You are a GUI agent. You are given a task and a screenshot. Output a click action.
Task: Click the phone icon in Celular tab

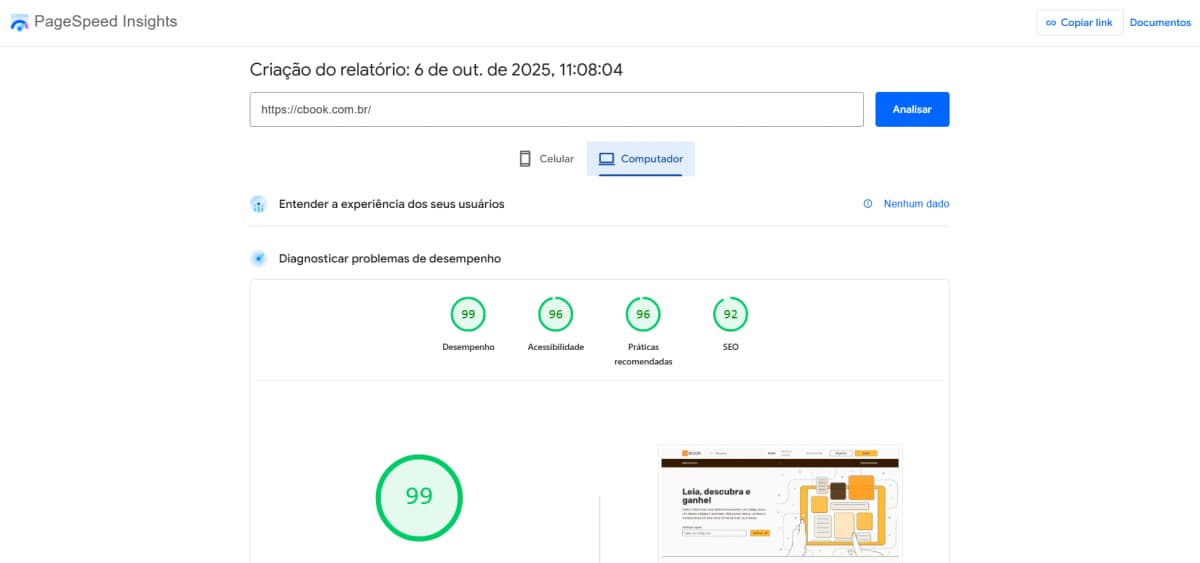tap(525, 159)
